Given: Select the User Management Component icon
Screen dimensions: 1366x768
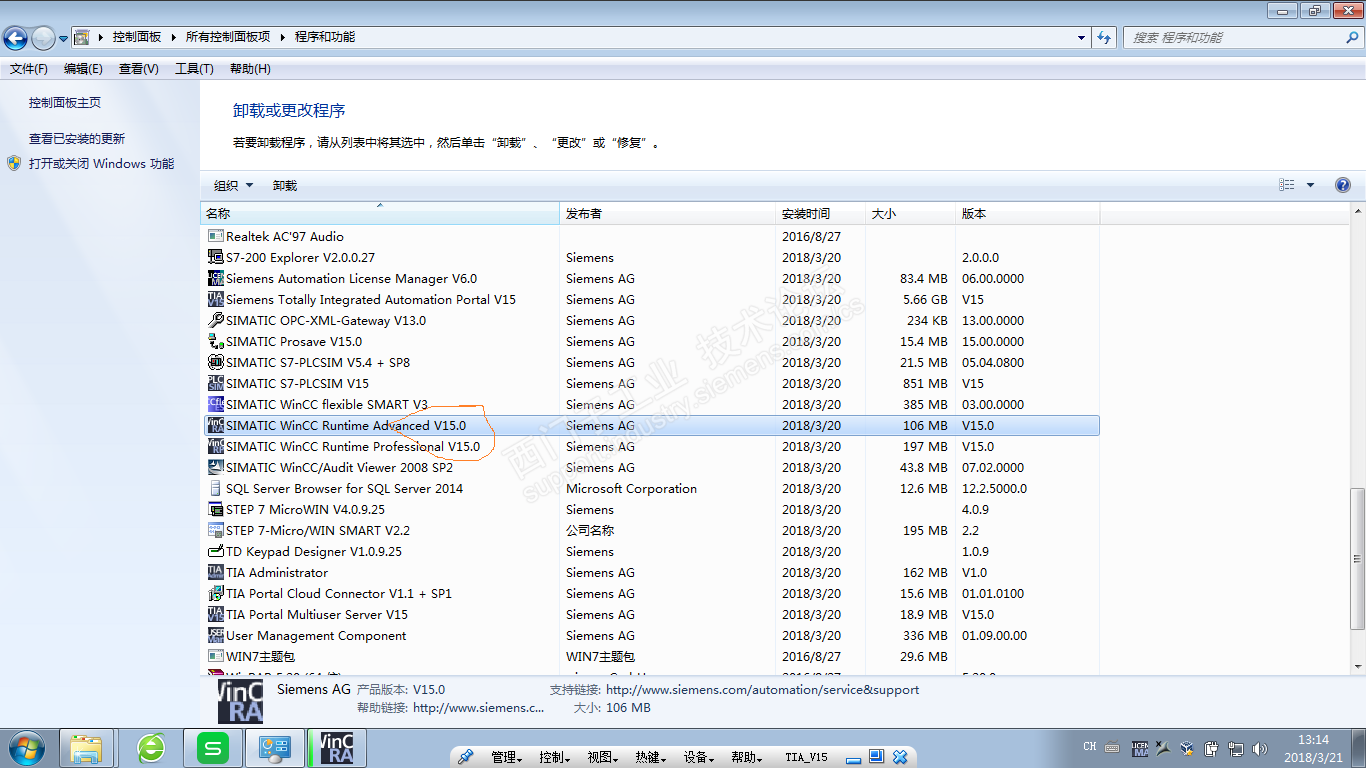Looking at the screenshot, I should pos(215,636).
